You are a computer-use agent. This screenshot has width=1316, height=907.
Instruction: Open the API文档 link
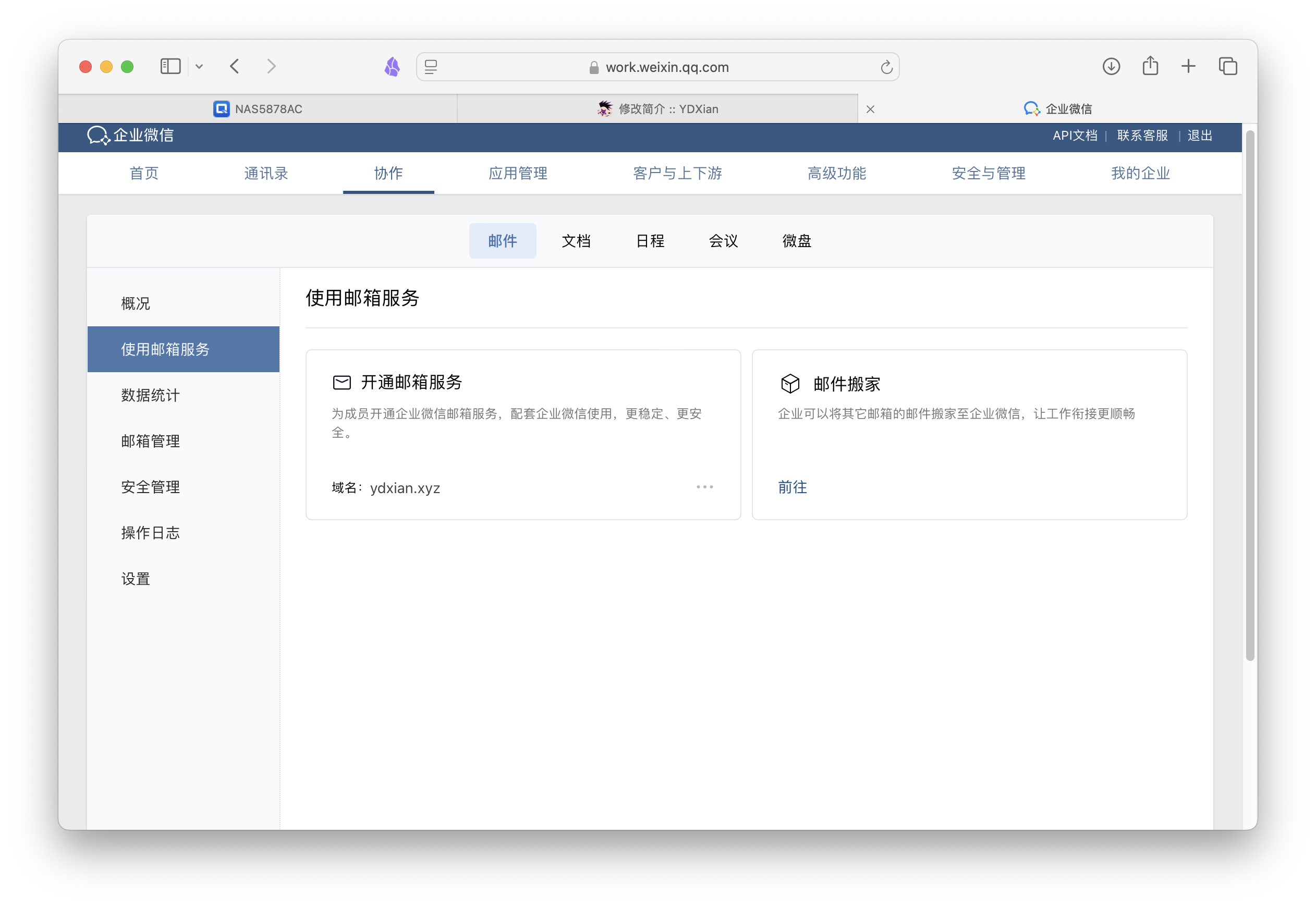coord(1075,135)
